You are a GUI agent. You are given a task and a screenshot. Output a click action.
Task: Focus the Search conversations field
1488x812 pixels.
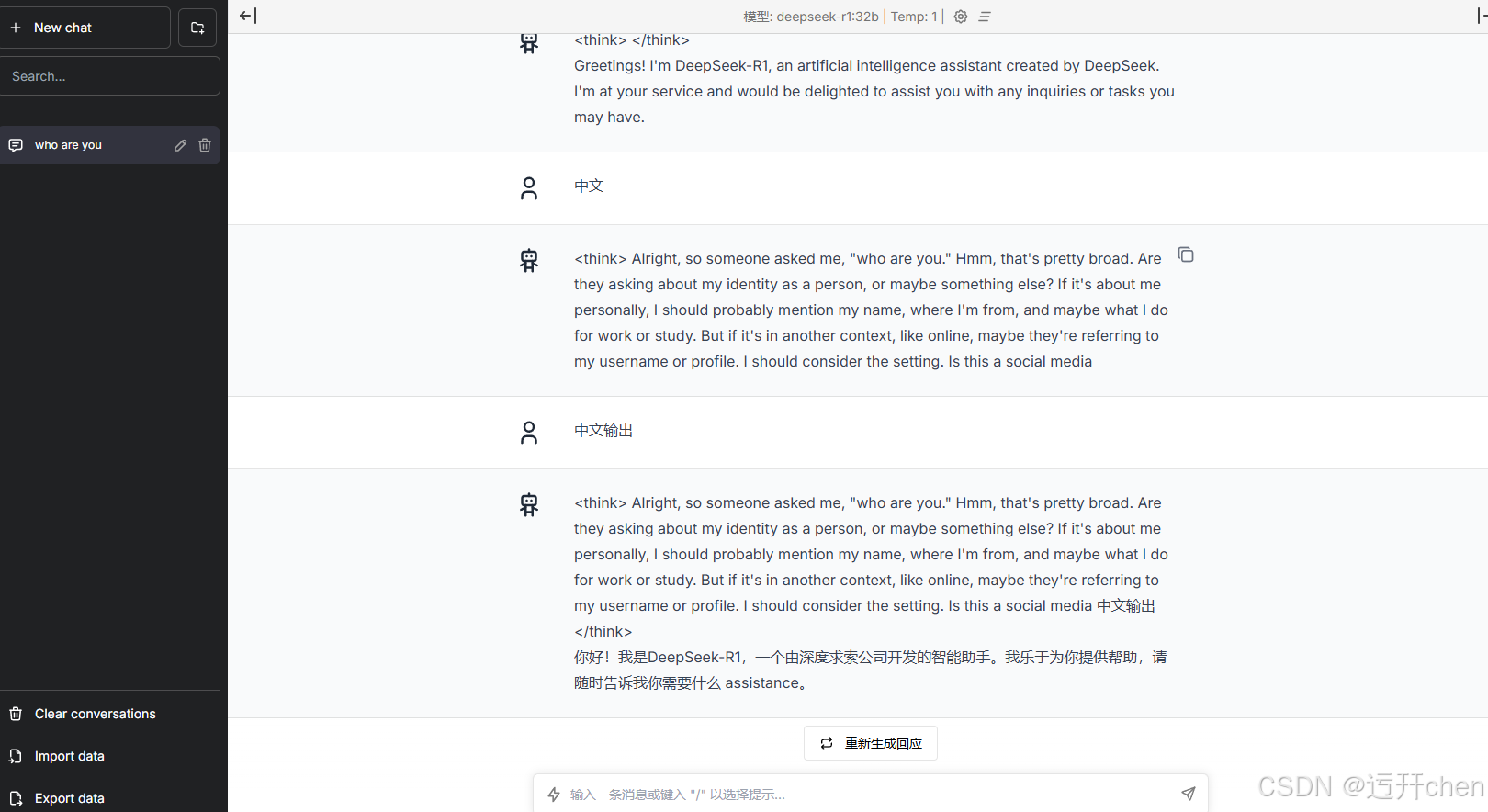[110, 76]
